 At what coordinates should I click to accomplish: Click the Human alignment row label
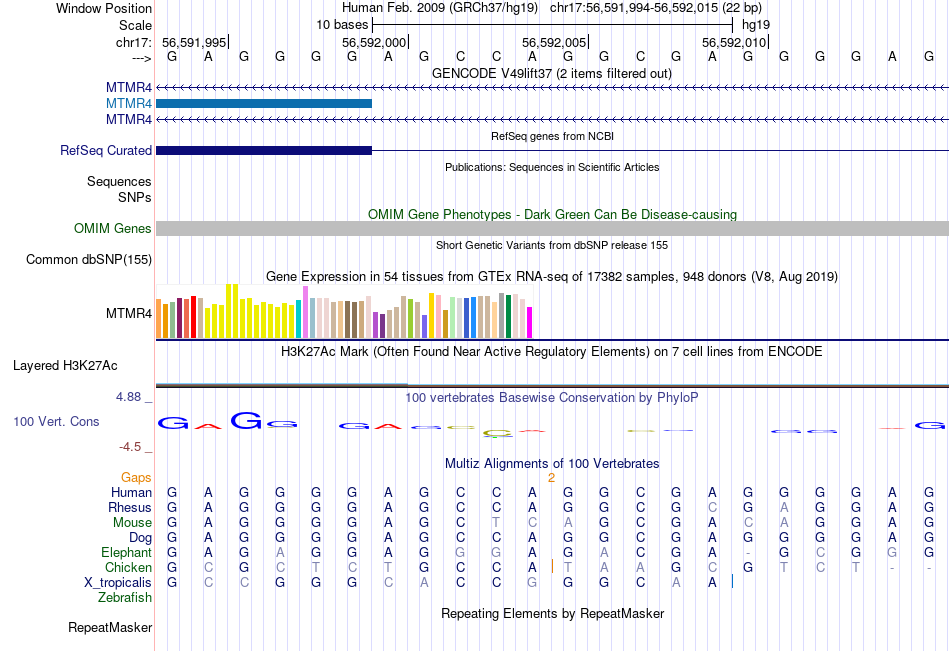point(131,492)
